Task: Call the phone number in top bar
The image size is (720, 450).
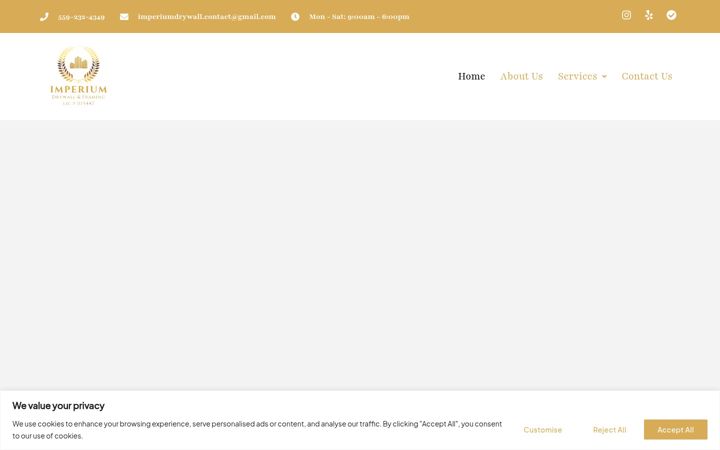Action: (81, 17)
